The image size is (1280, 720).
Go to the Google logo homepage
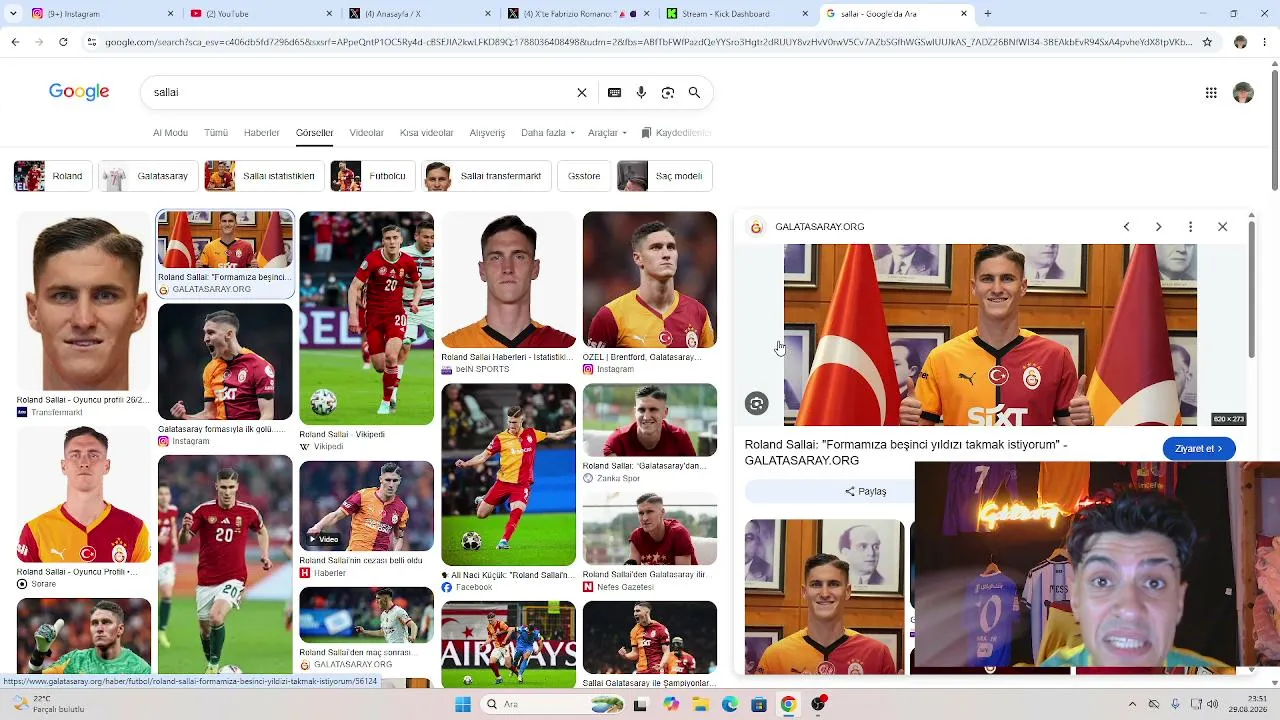click(x=79, y=92)
